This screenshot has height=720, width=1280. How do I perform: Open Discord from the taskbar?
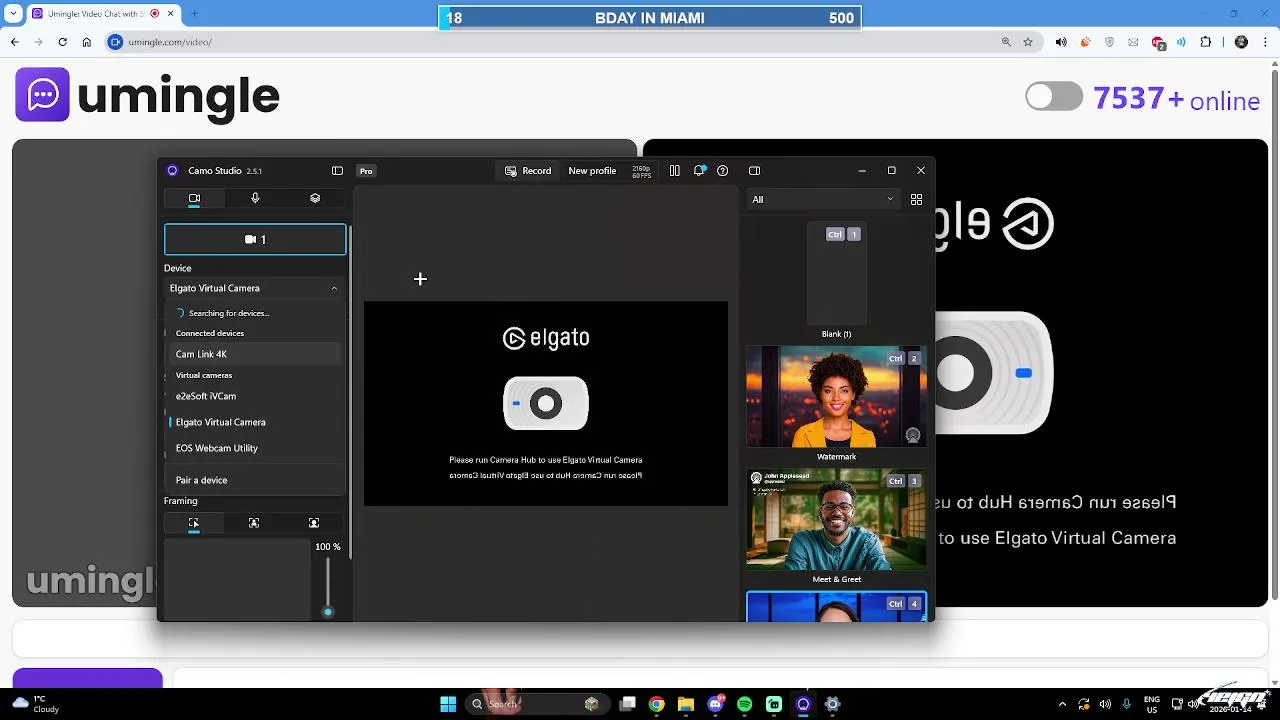[x=715, y=704]
